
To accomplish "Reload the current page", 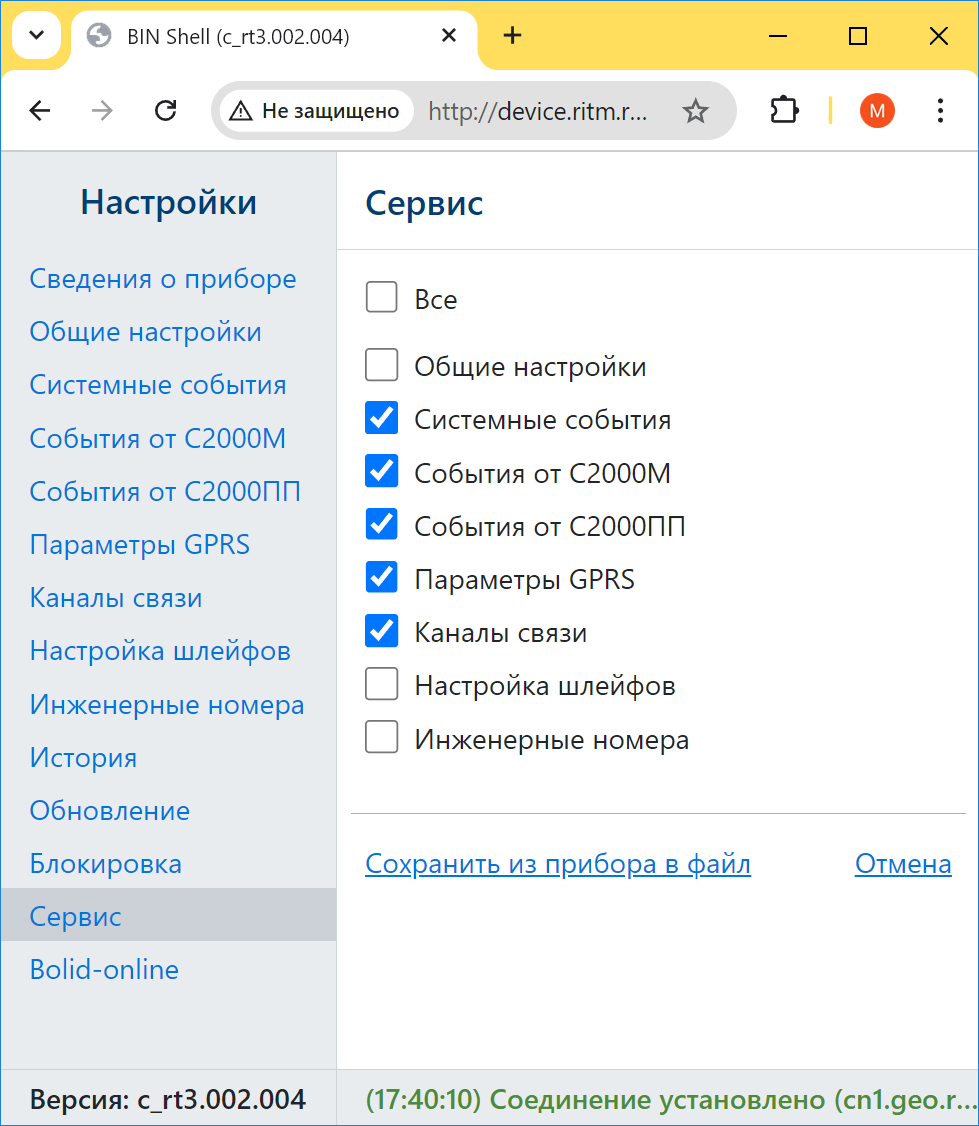I will coord(166,111).
